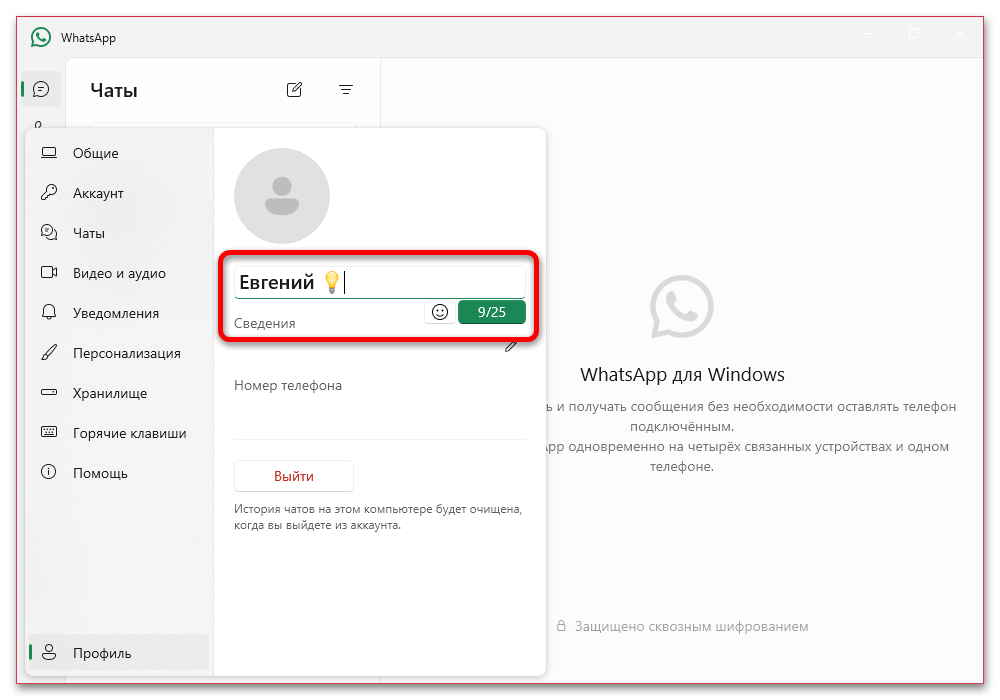Click the info icon next to Помощь
Screen dimensions: 1000x700
(49, 472)
